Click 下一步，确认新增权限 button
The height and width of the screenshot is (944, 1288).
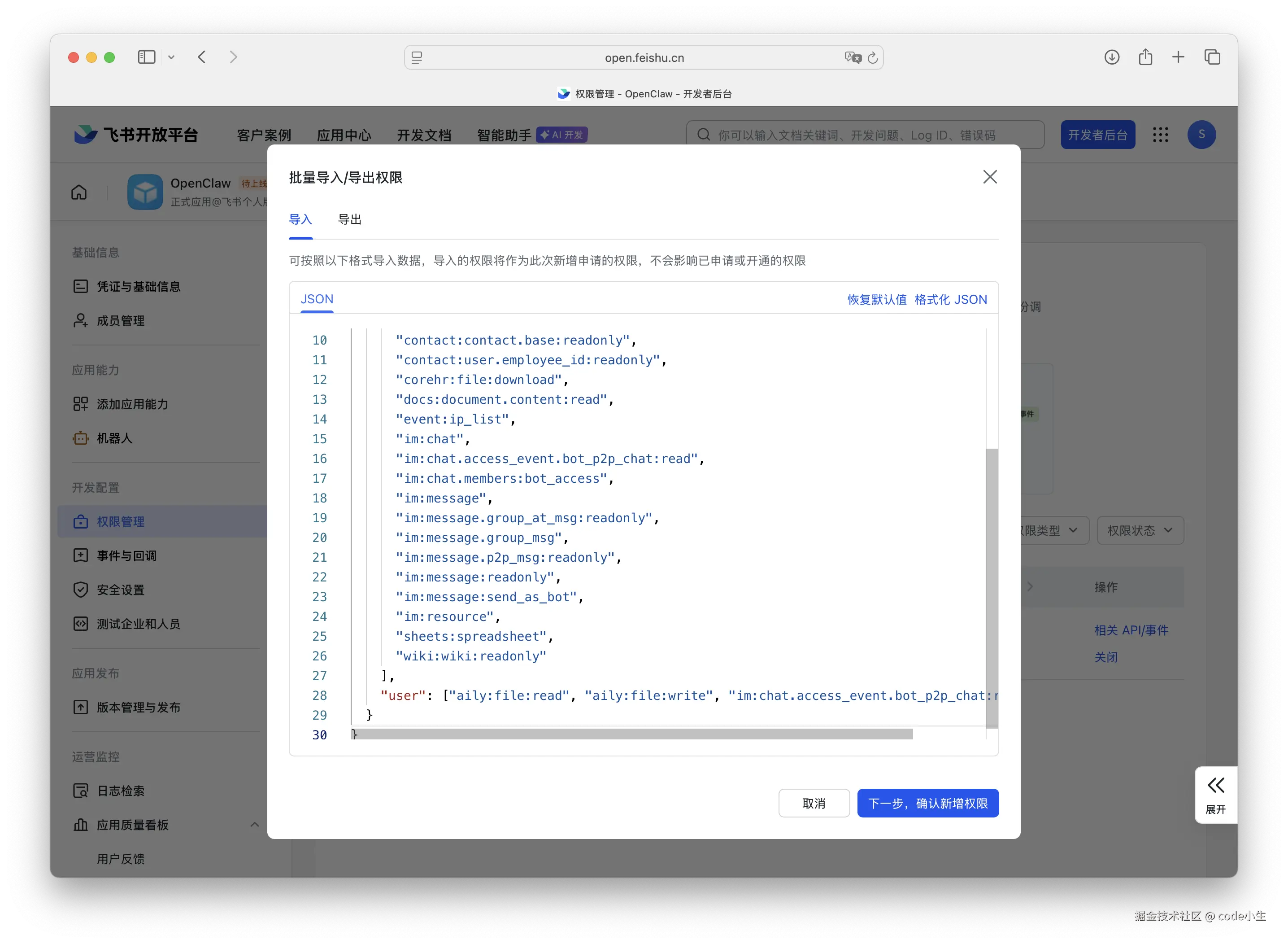tap(927, 804)
